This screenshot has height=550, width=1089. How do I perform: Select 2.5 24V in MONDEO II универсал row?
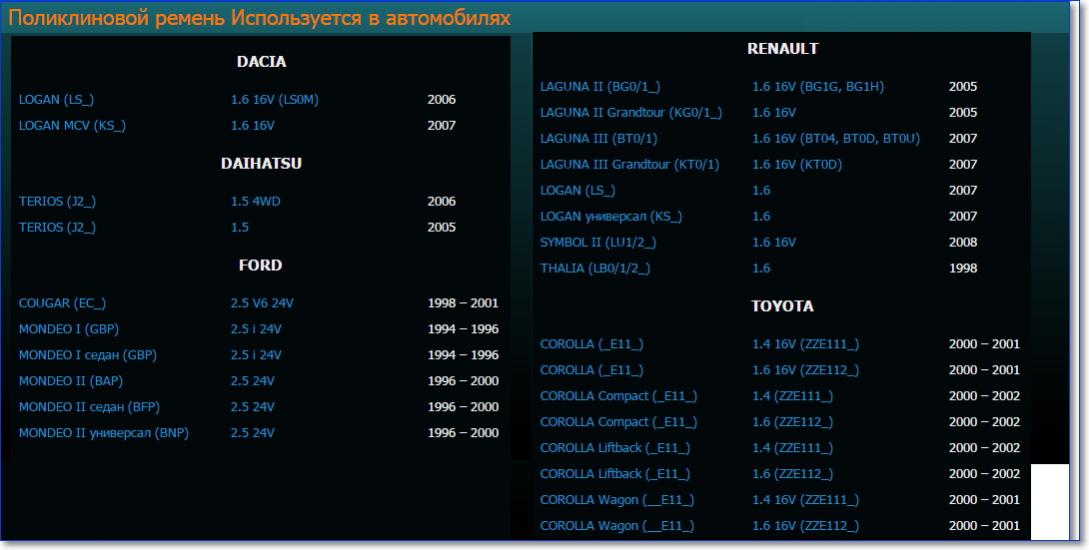click(x=252, y=433)
